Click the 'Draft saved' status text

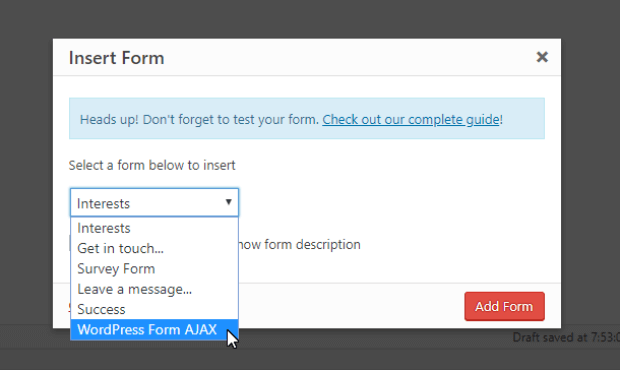pos(566,337)
